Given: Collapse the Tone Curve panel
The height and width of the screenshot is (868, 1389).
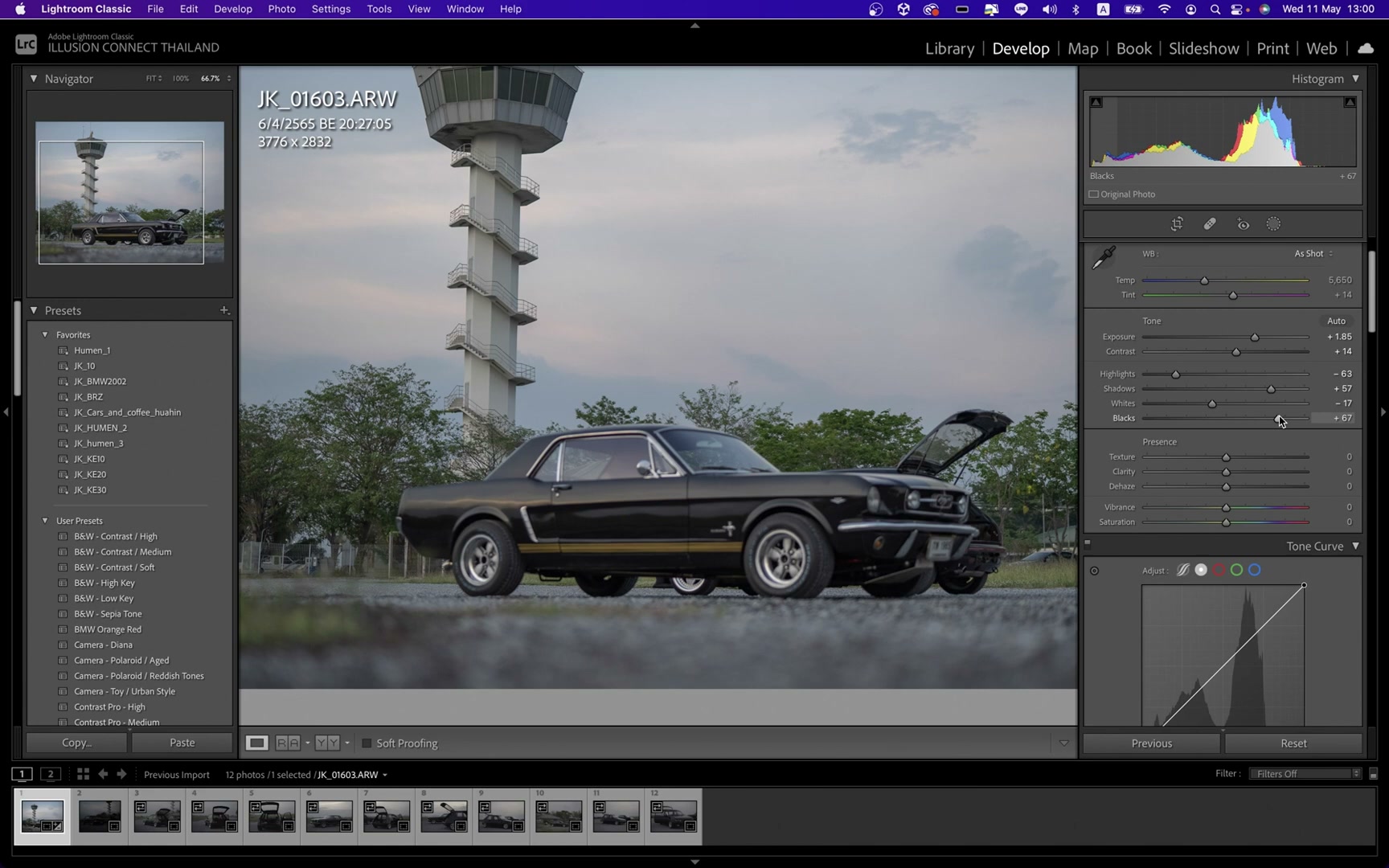Looking at the screenshot, I should [x=1356, y=547].
